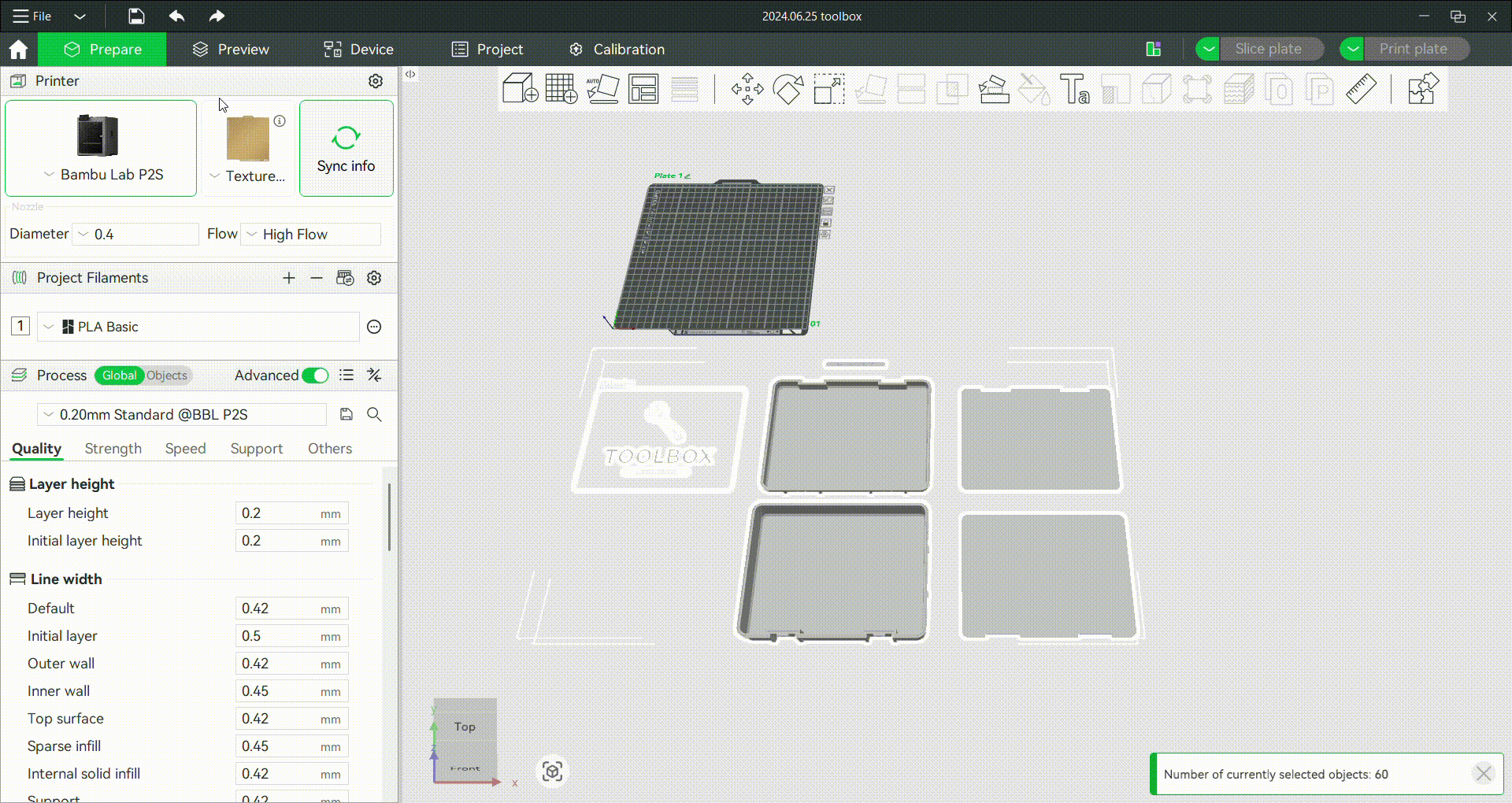Image resolution: width=1512 pixels, height=803 pixels.
Task: Switch process scope to Global
Action: pos(119,376)
